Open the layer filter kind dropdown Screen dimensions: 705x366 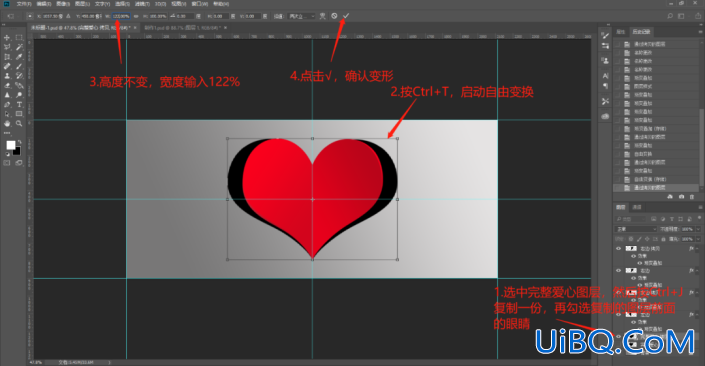pyautogui.click(x=631, y=219)
